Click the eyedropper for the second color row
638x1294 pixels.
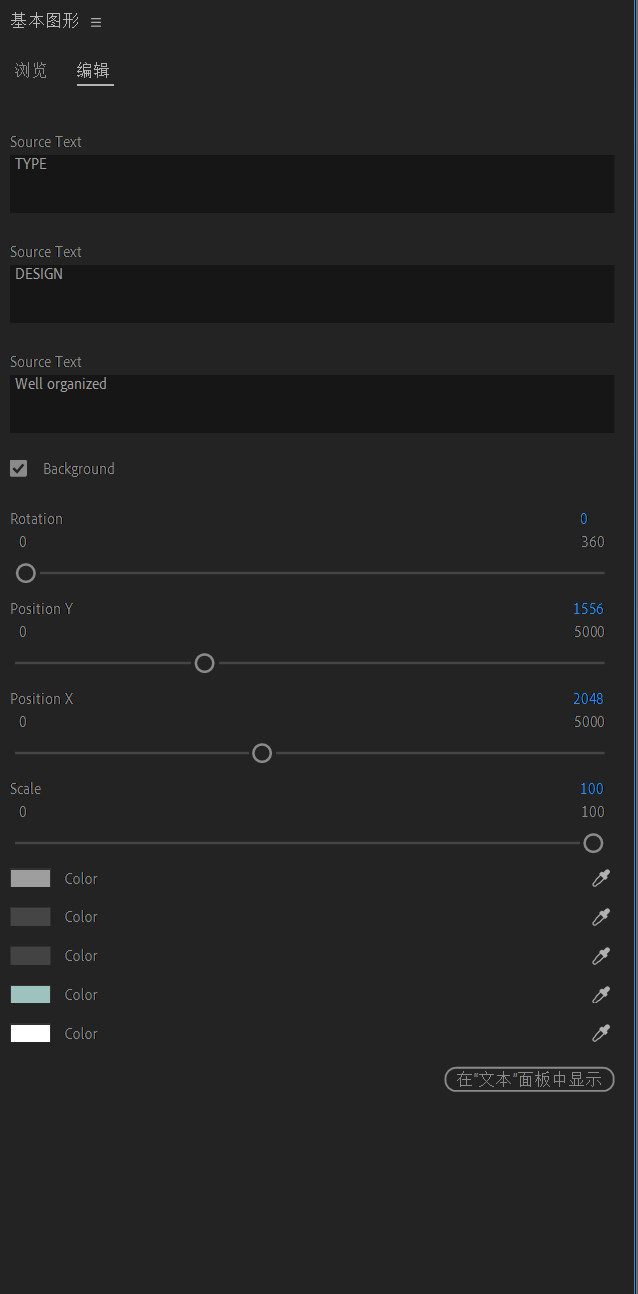click(601, 917)
